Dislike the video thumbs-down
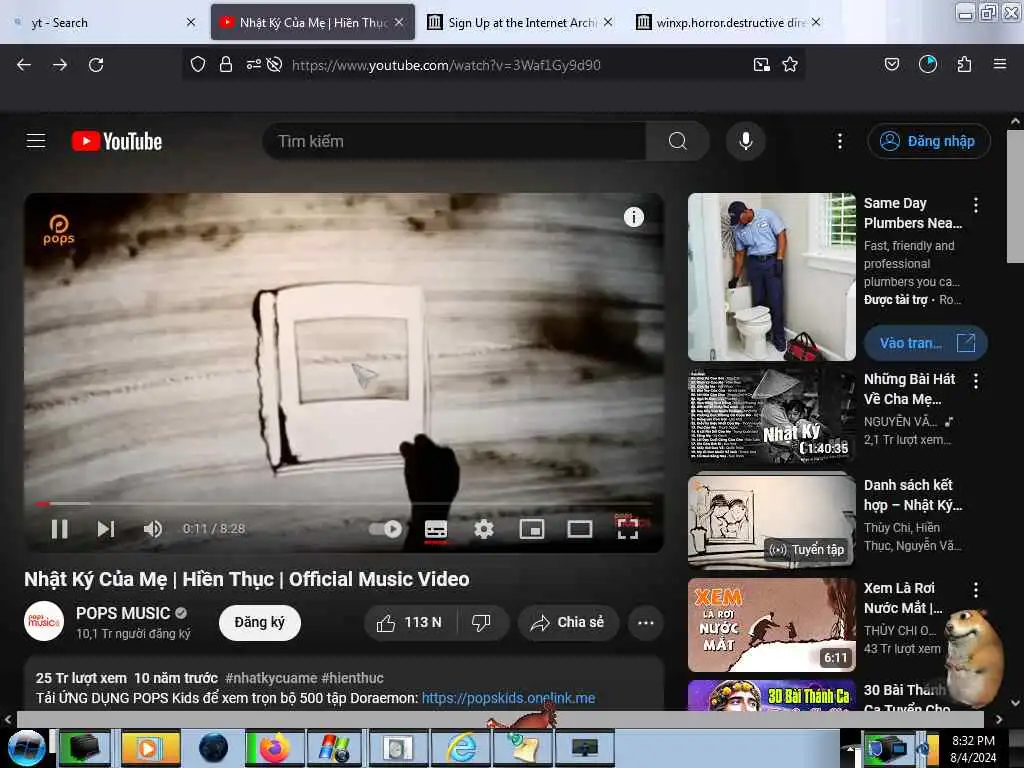Viewport: 1024px width, 768px height. [482, 622]
